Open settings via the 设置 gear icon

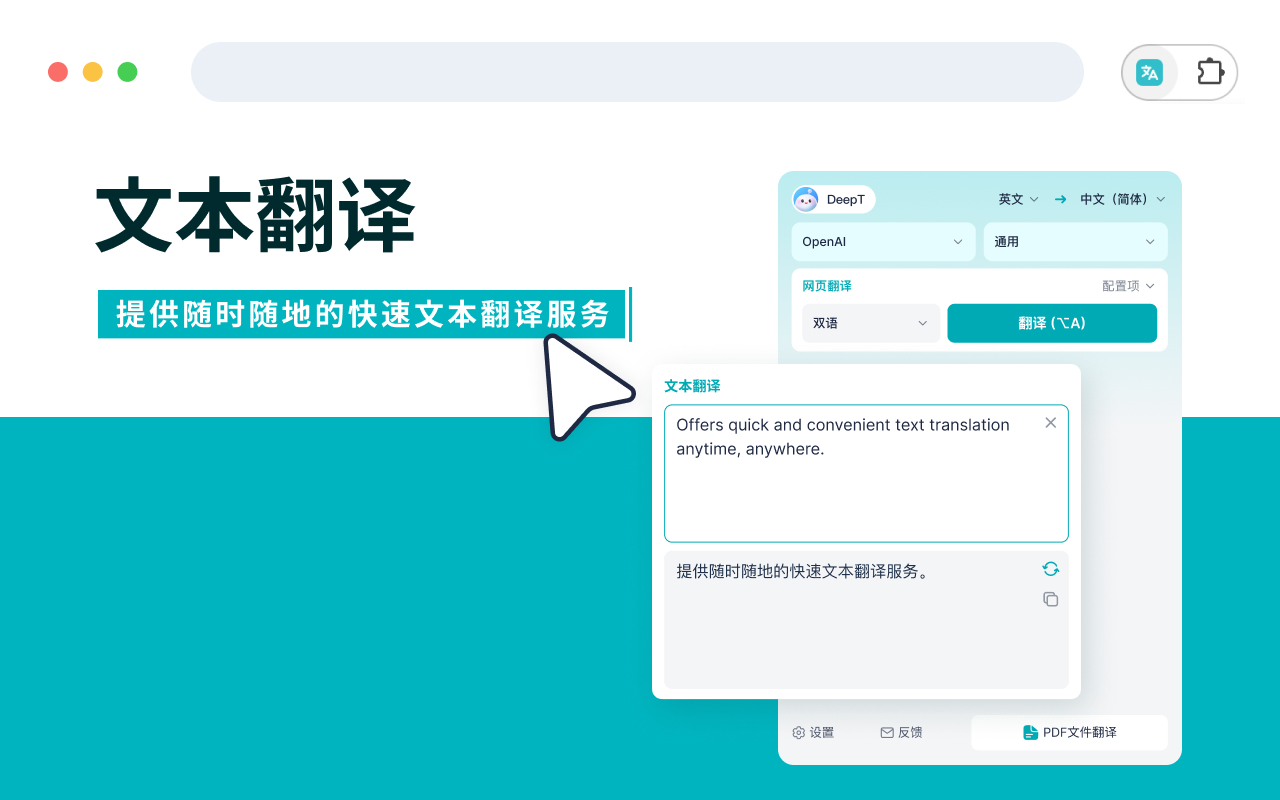(x=797, y=732)
